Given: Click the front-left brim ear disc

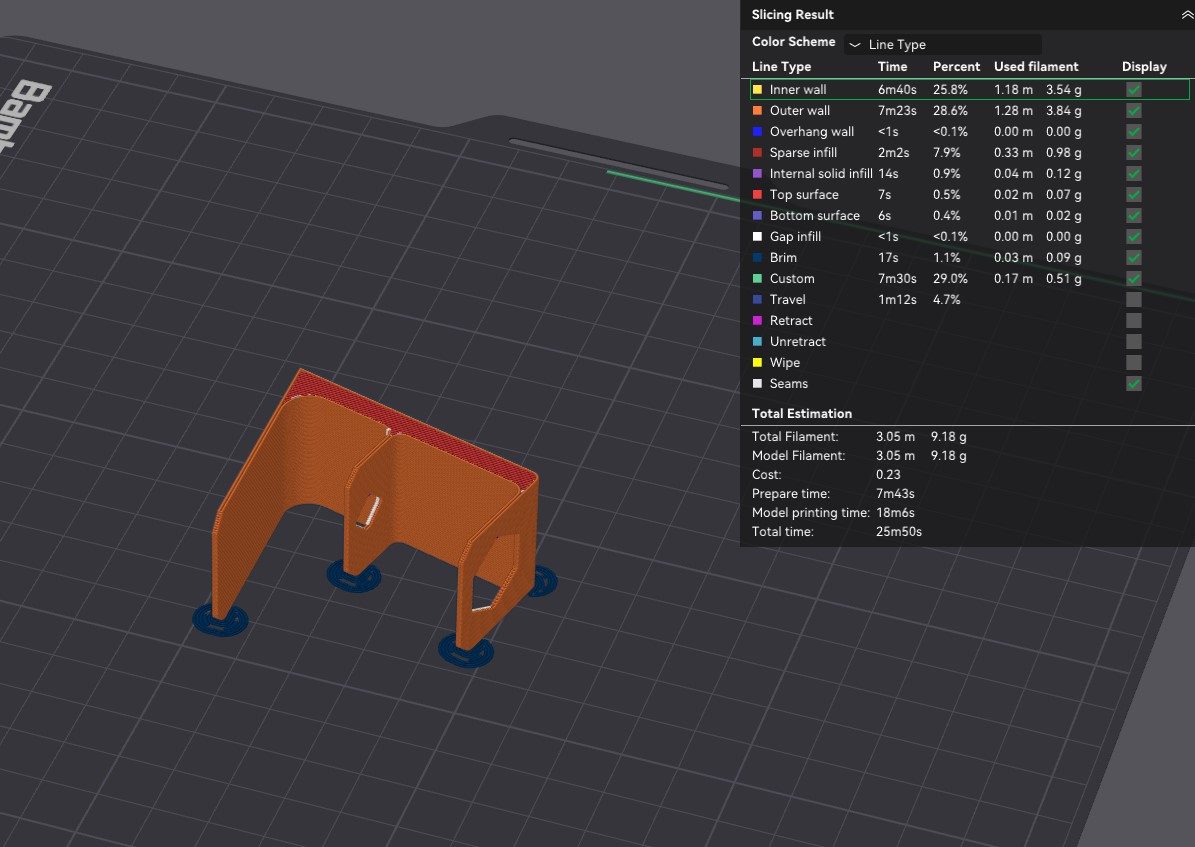Looking at the screenshot, I should 220,620.
